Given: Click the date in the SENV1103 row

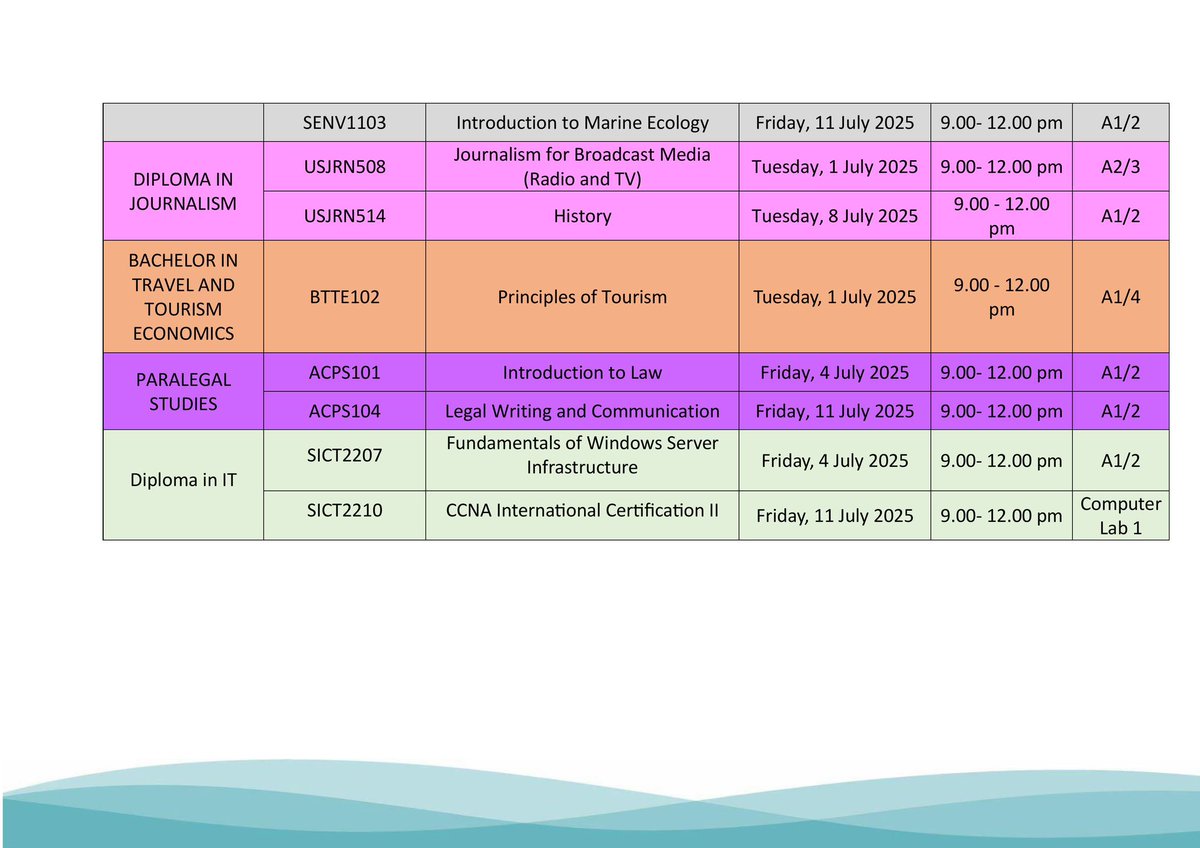Looking at the screenshot, I should click(834, 122).
